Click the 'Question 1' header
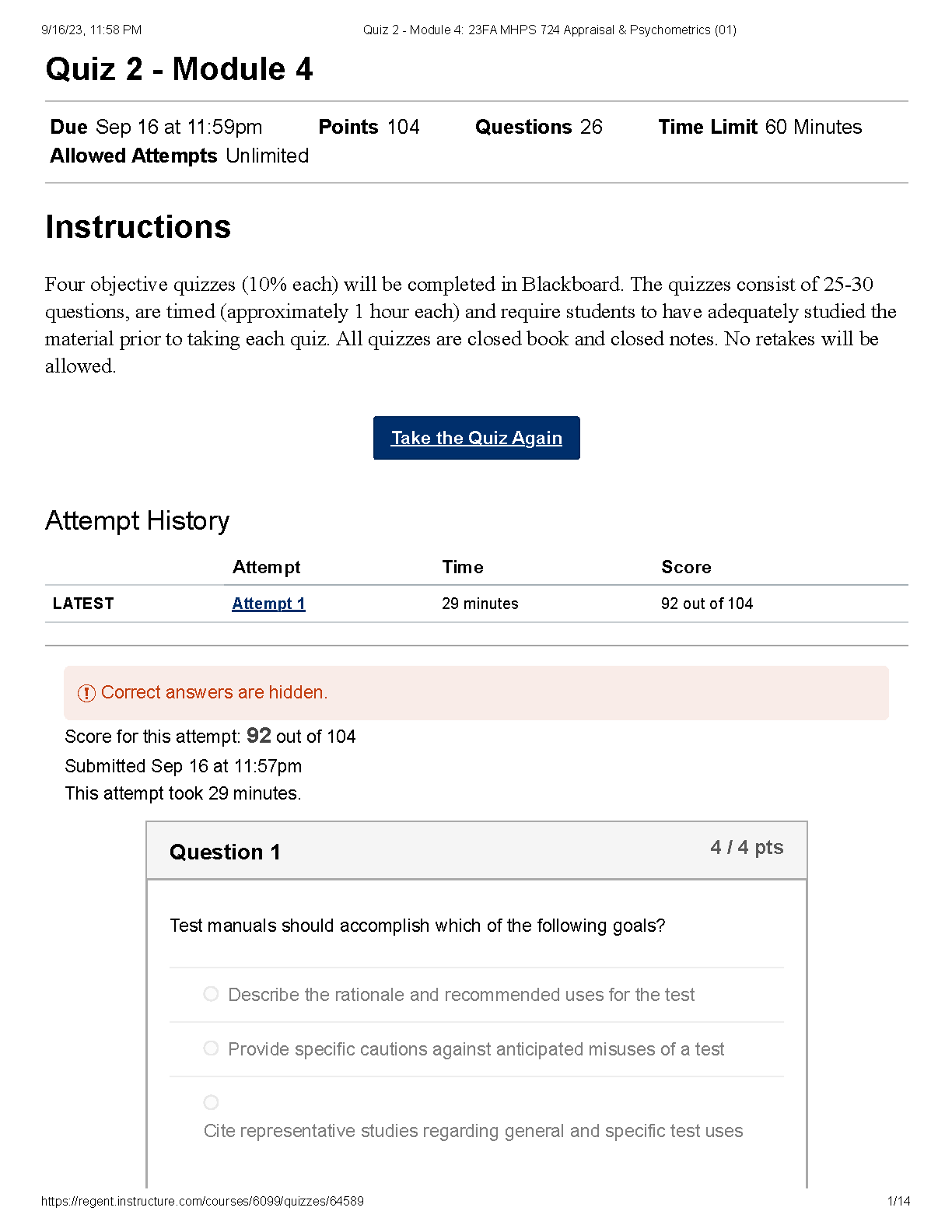The height and width of the screenshot is (1232, 952). (x=225, y=852)
